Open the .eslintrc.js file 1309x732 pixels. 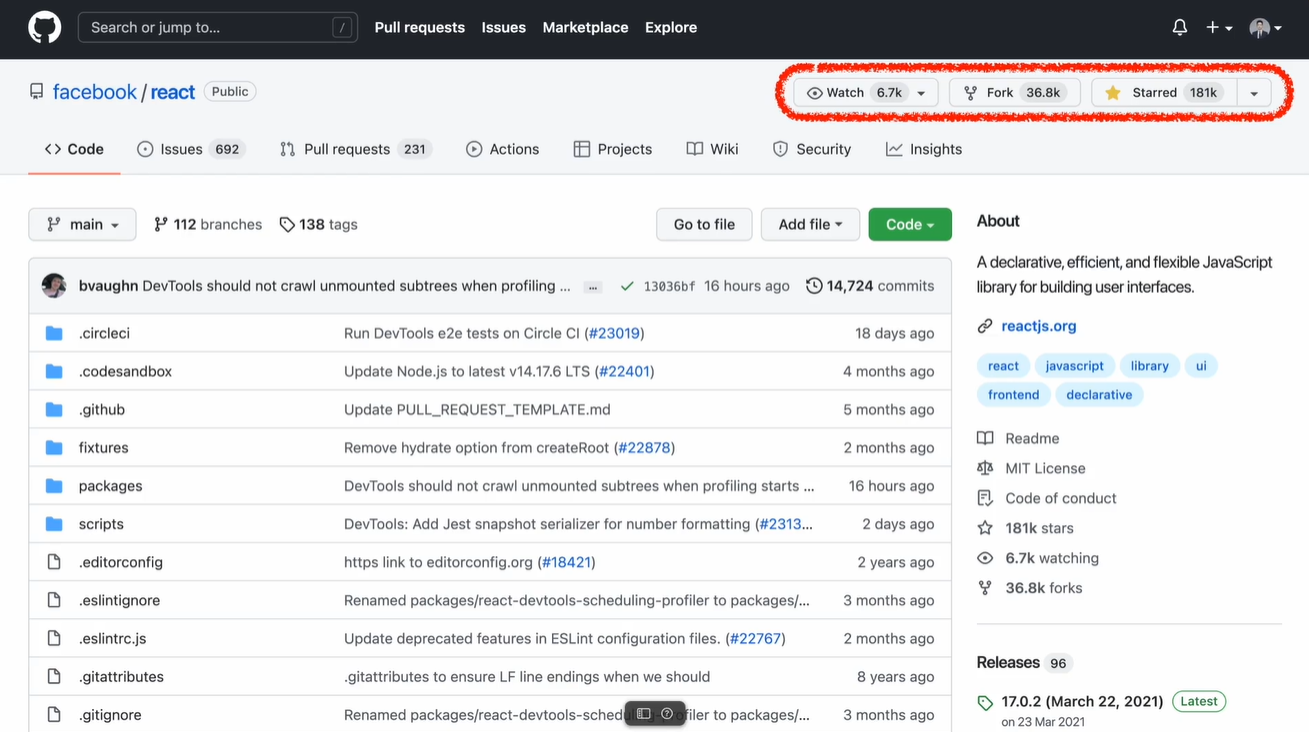113,638
